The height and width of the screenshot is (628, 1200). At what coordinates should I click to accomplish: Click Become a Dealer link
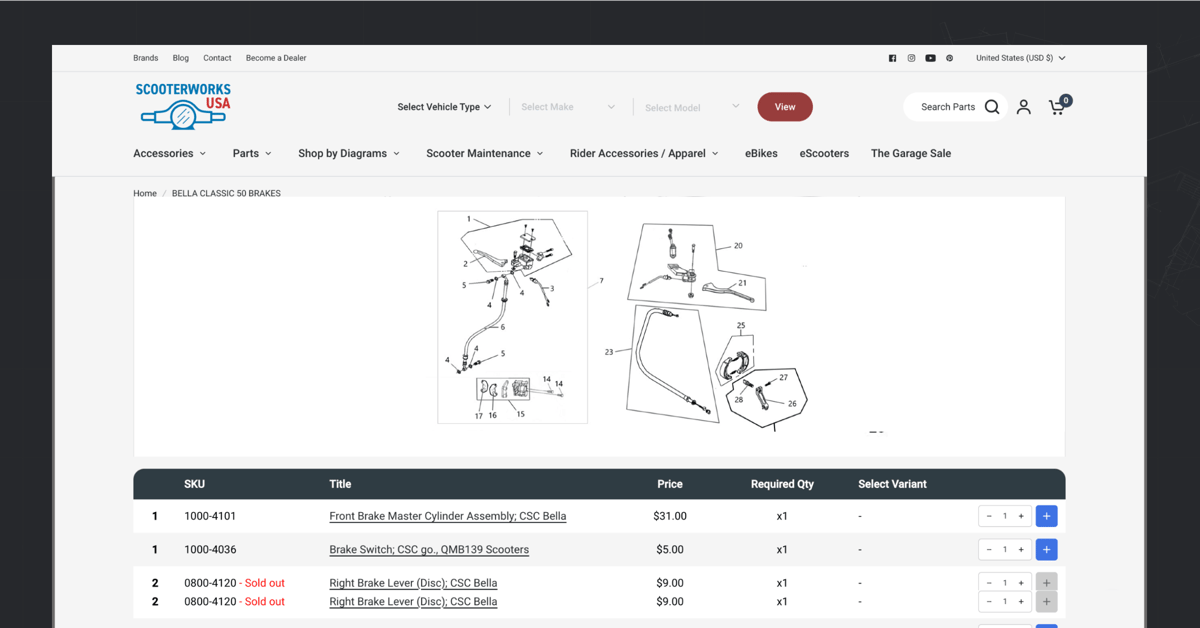[x=276, y=58]
